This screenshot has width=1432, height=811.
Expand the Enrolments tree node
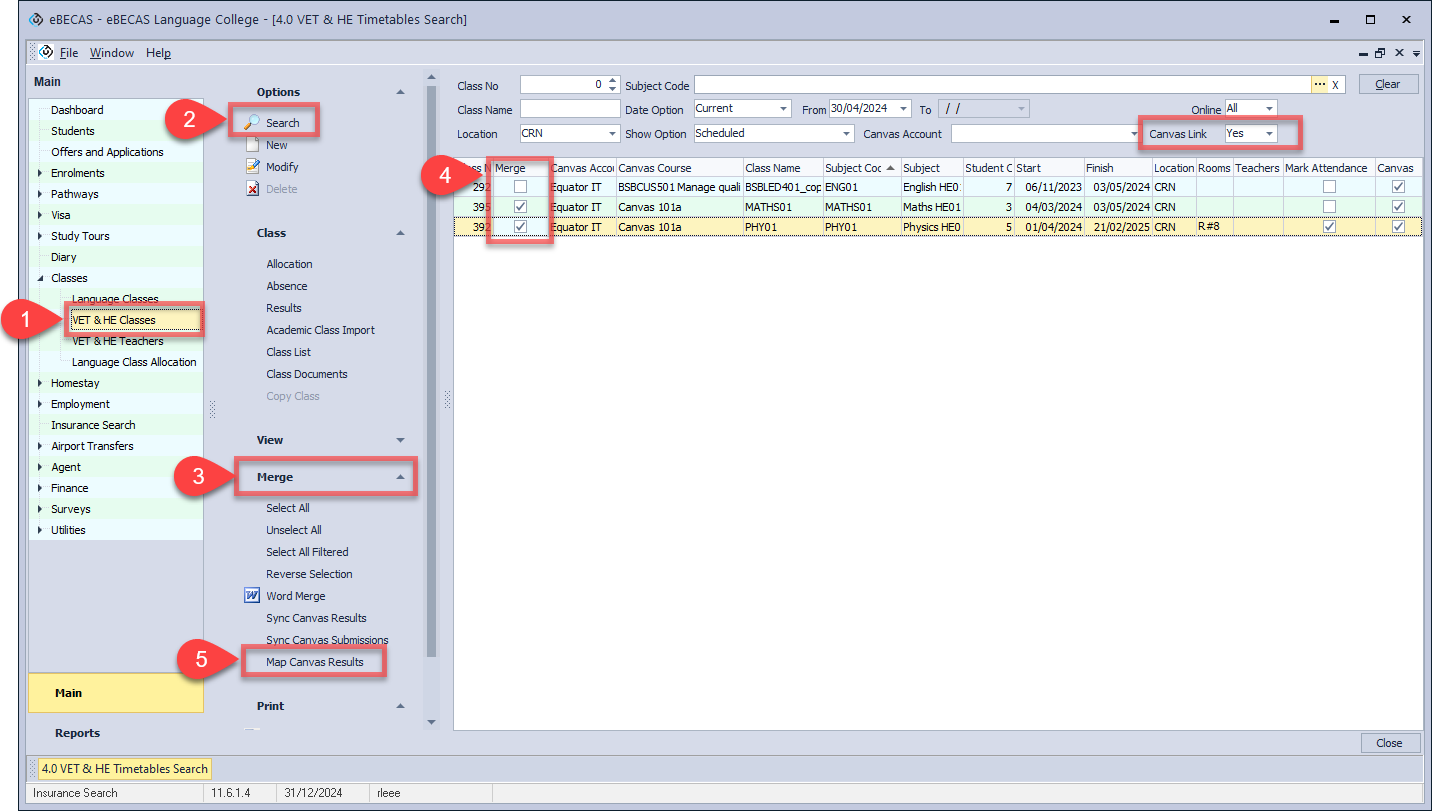[x=40, y=173]
